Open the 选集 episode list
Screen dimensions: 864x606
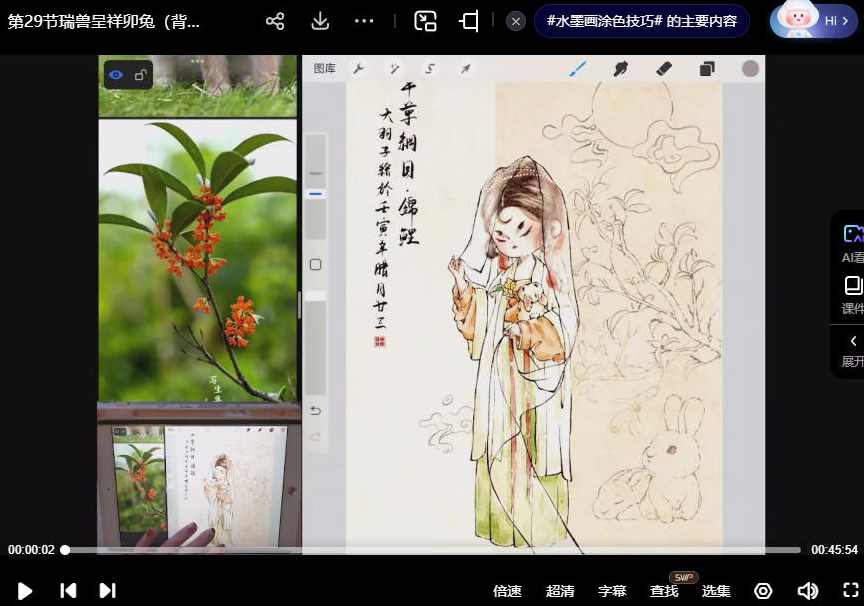pyautogui.click(x=716, y=590)
